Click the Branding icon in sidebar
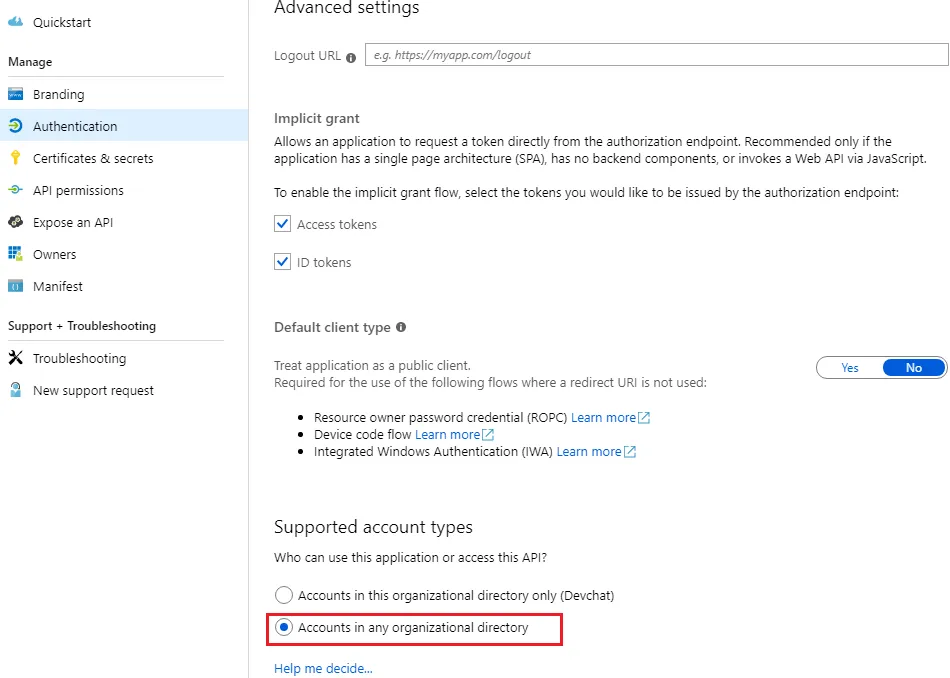 [15, 94]
